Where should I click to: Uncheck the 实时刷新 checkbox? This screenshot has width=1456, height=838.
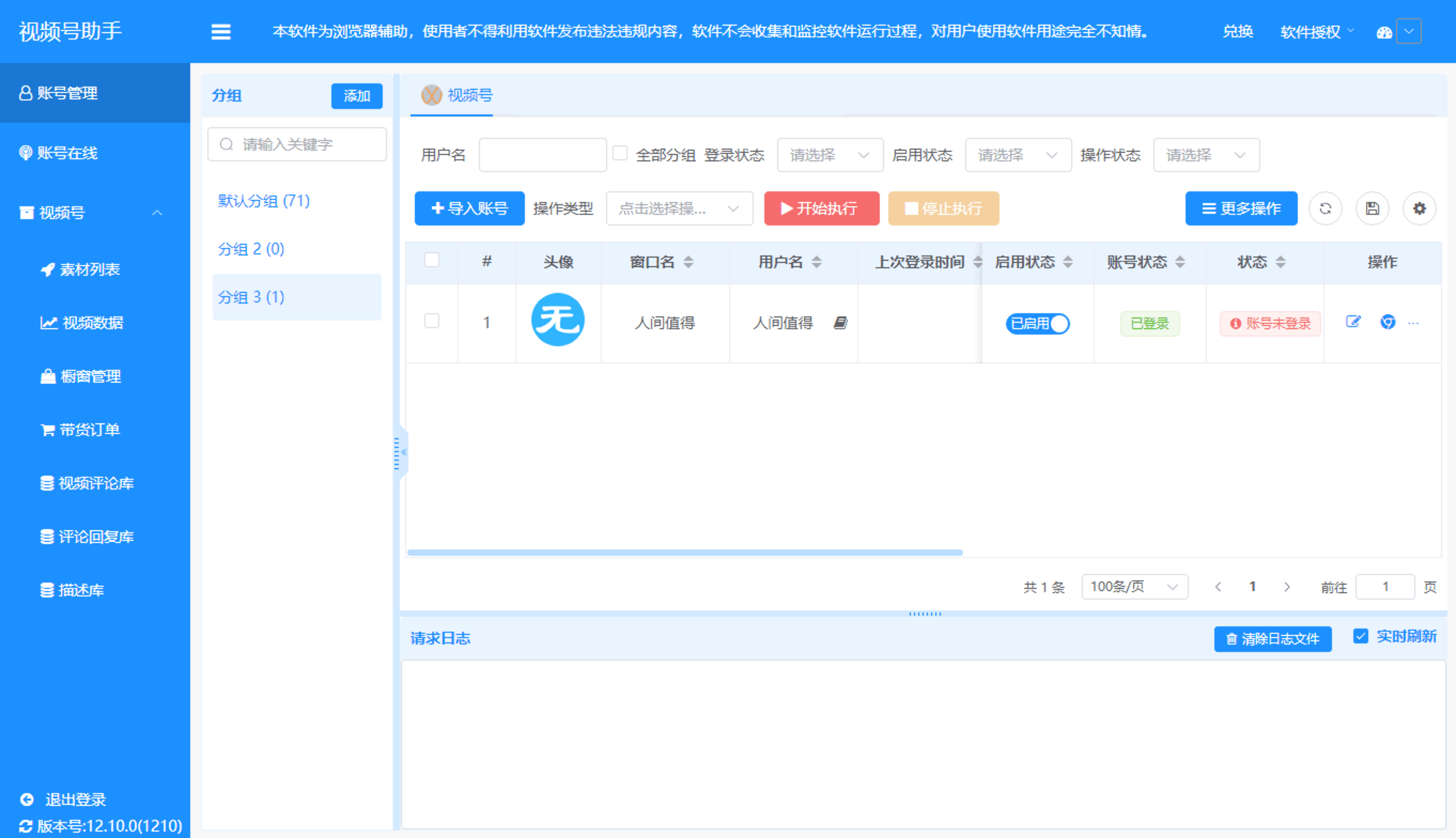pos(1360,636)
